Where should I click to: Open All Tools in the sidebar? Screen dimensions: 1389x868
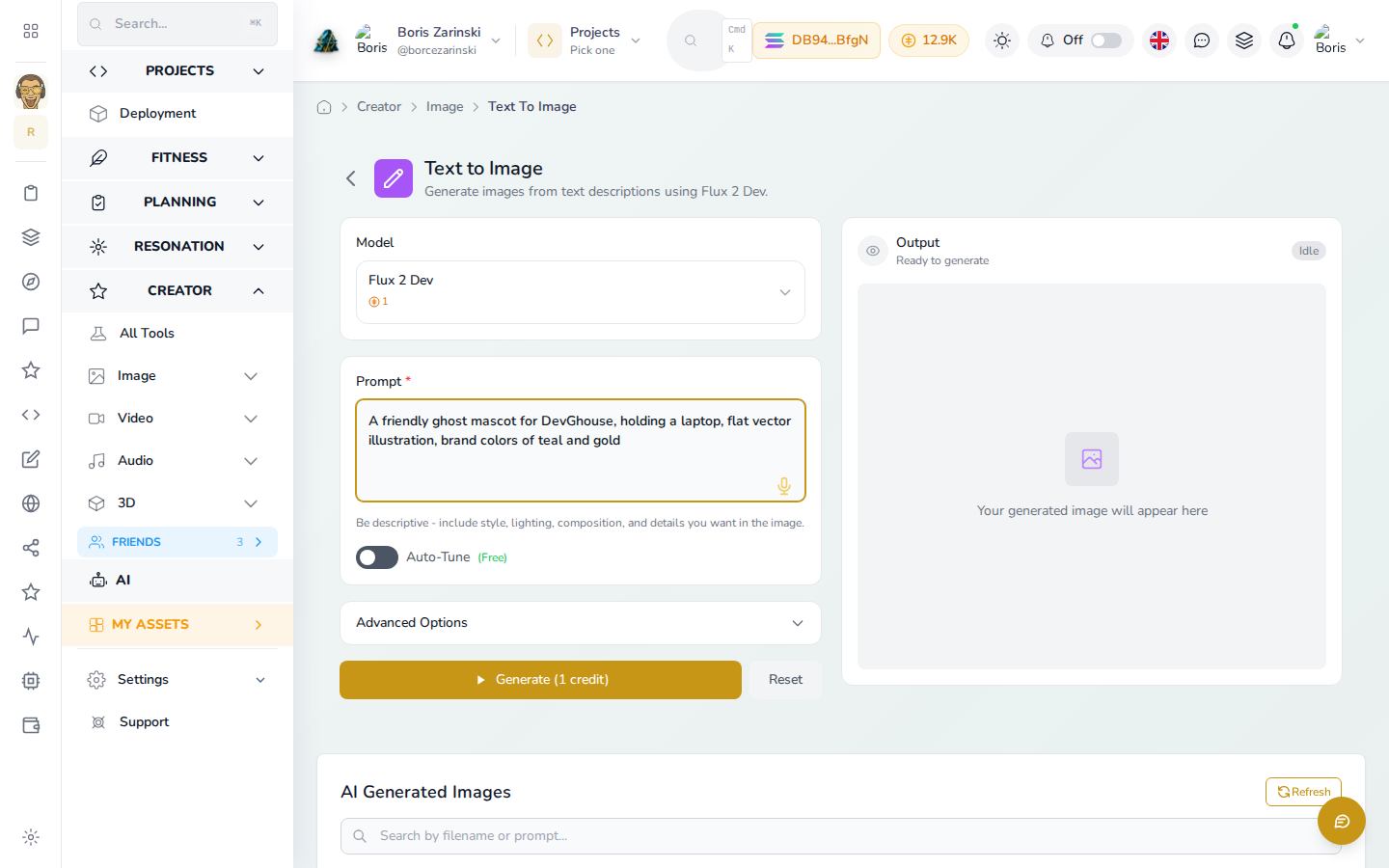(177, 334)
